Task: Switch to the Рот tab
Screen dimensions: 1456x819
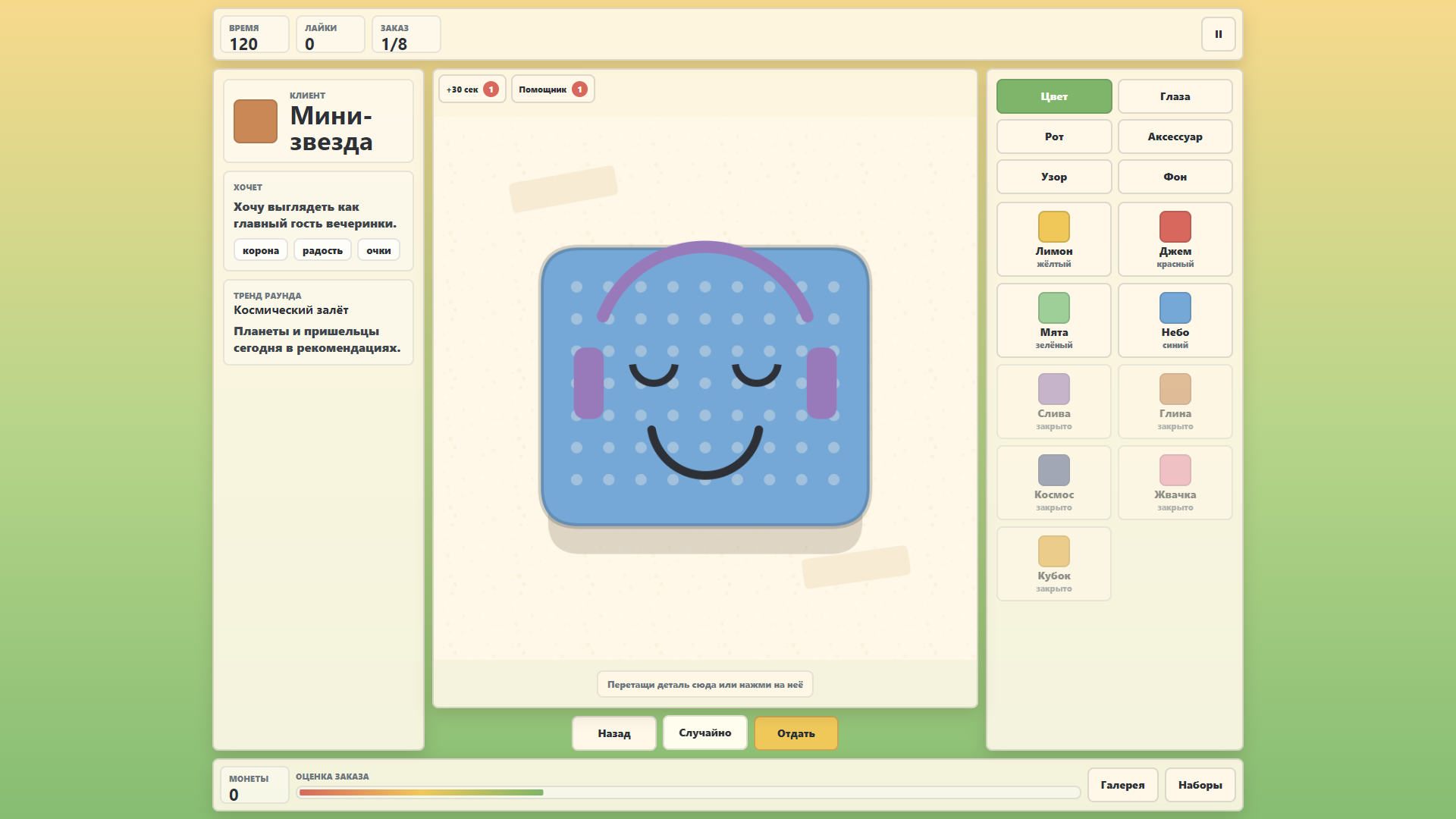Action: (1054, 136)
